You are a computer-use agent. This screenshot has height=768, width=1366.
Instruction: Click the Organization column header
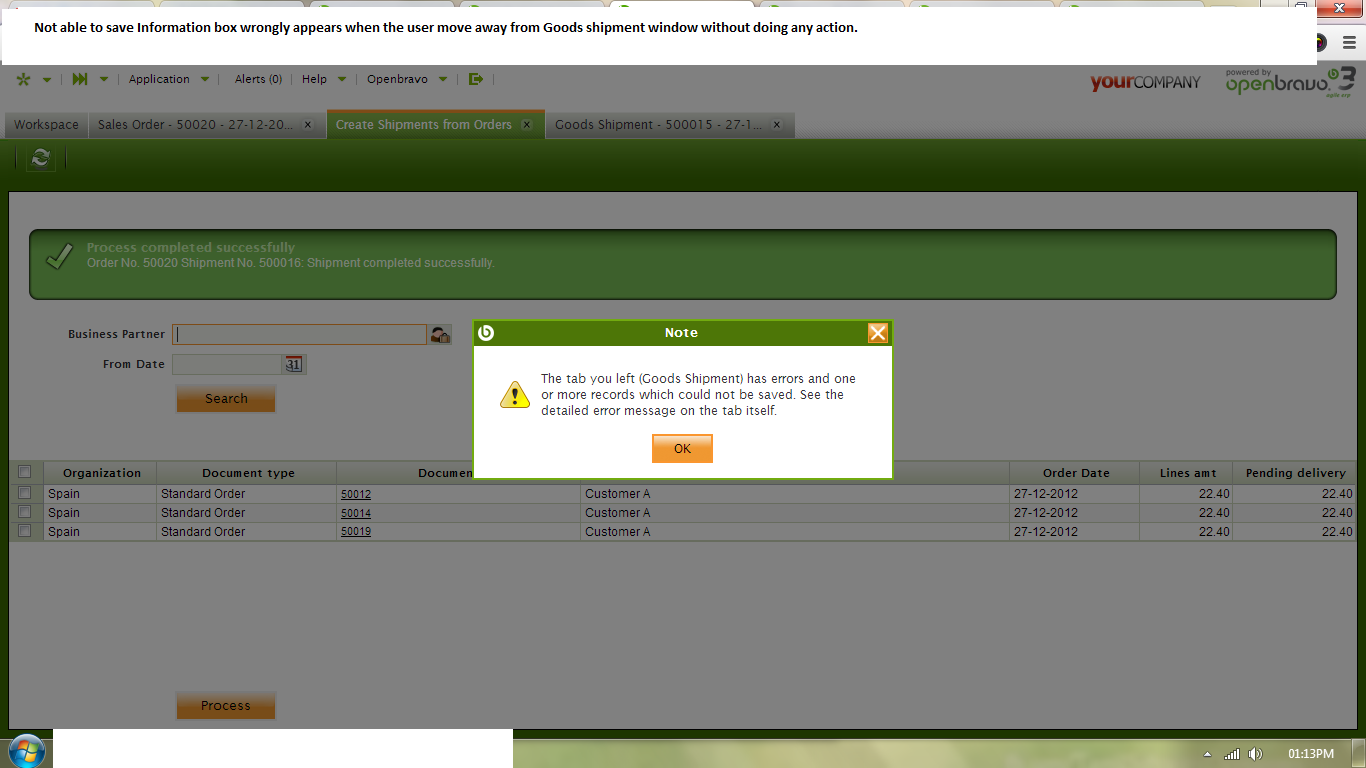101,473
